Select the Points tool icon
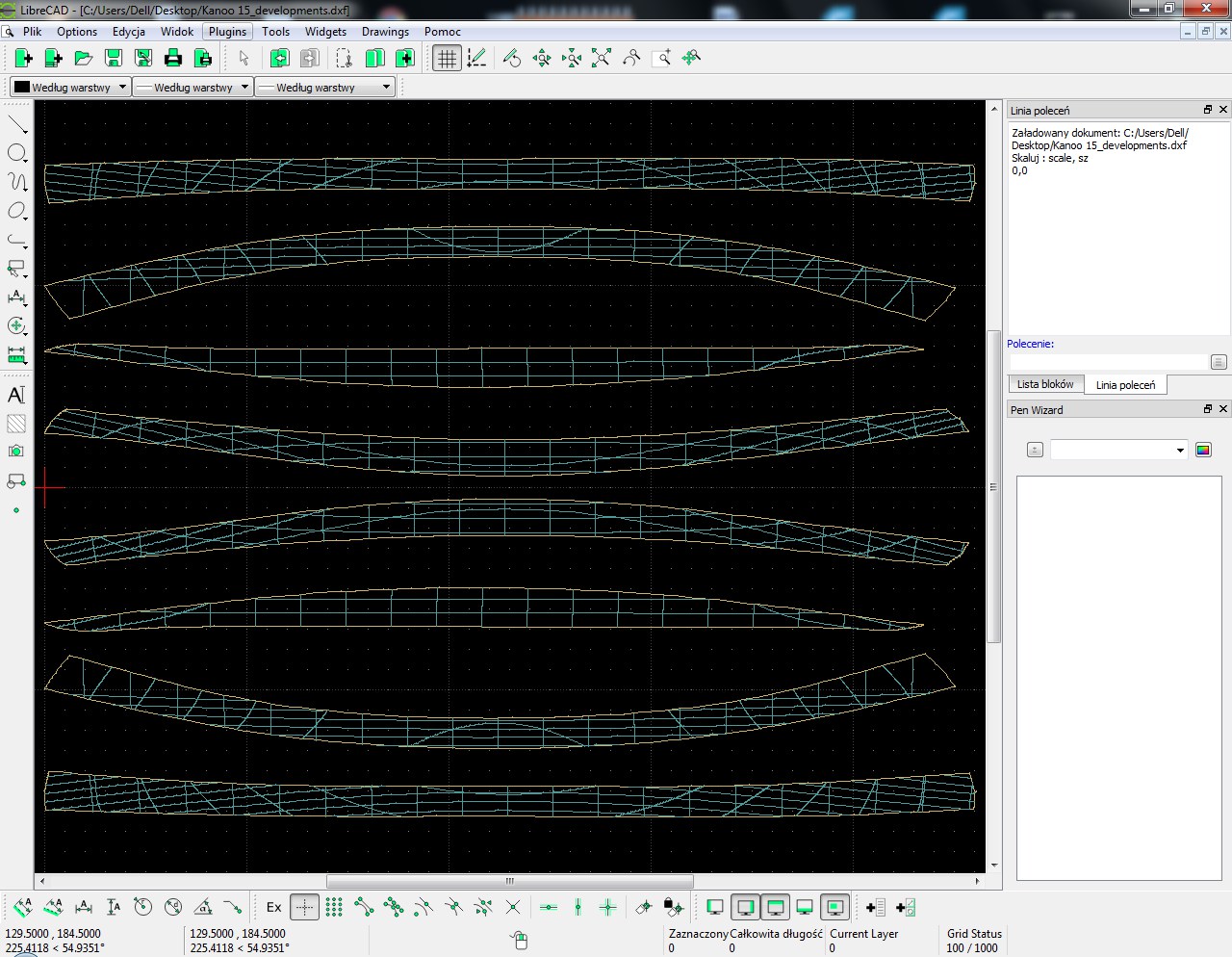The height and width of the screenshot is (957, 1232). [16, 510]
